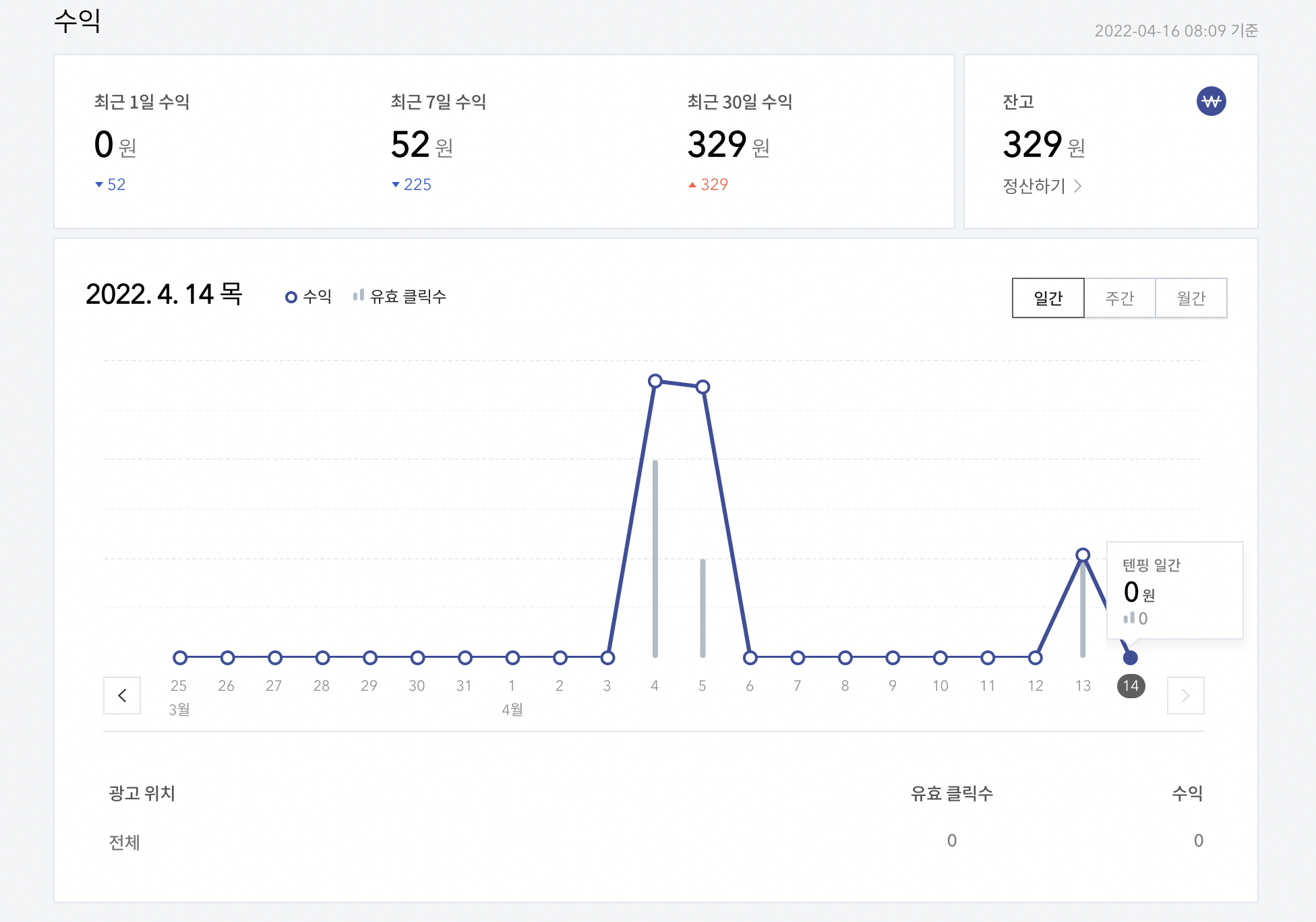
Task: Click the 유효 클릭수 legend bar icon
Action: tap(359, 296)
